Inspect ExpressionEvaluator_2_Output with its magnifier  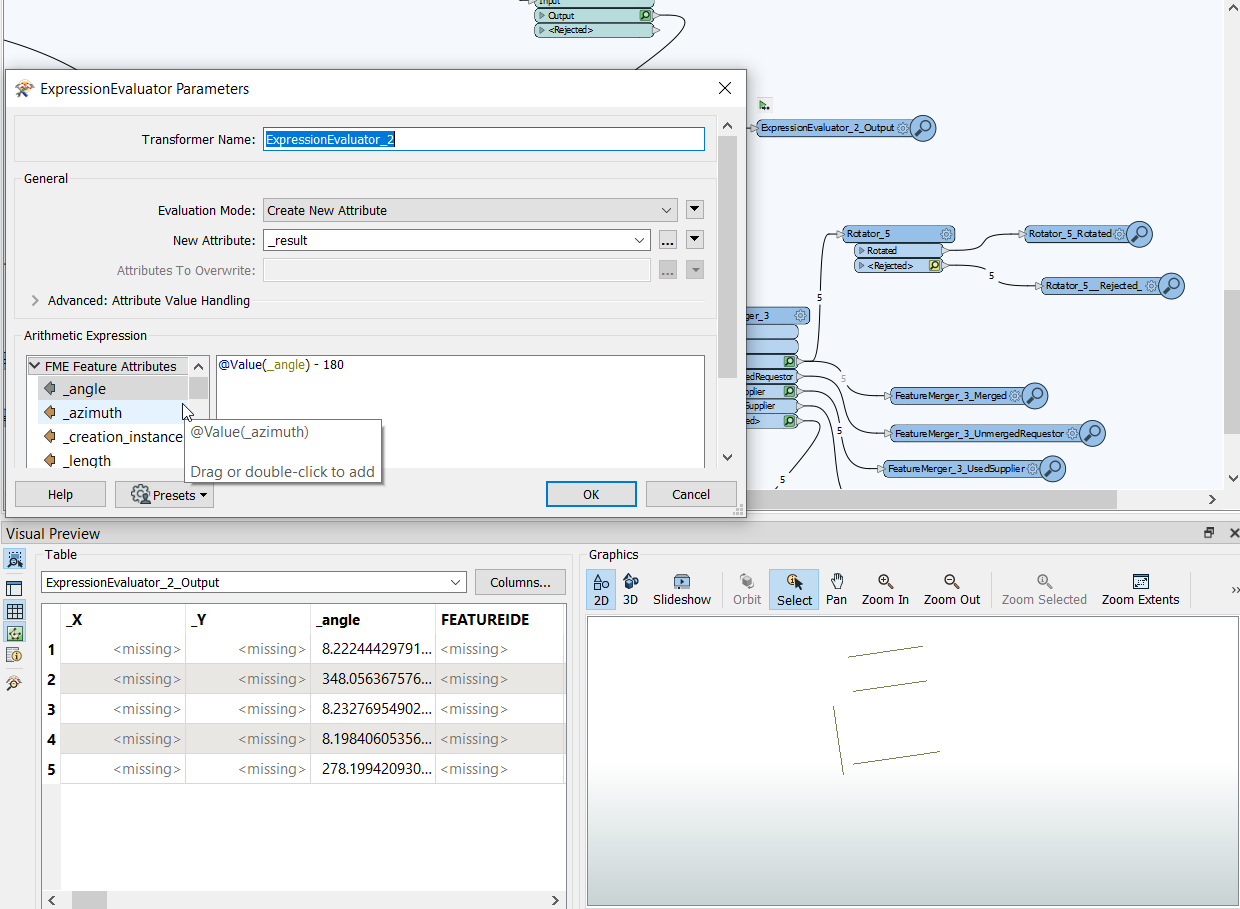(x=923, y=128)
